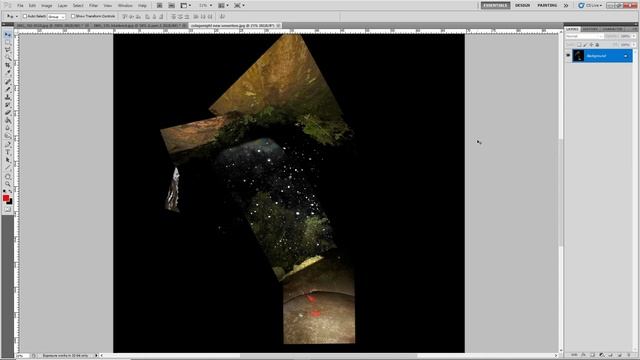Switch to the Painting workspace

pos(547,5)
